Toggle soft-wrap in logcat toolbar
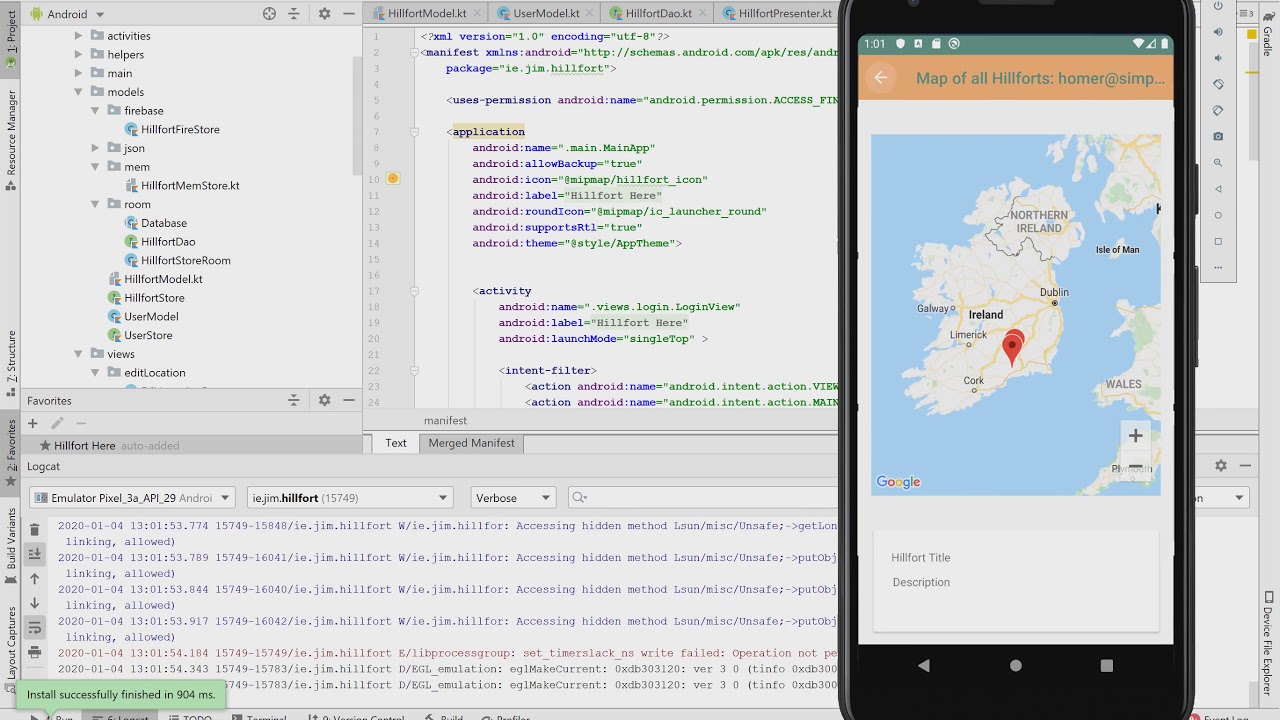The image size is (1280, 720). (x=34, y=628)
